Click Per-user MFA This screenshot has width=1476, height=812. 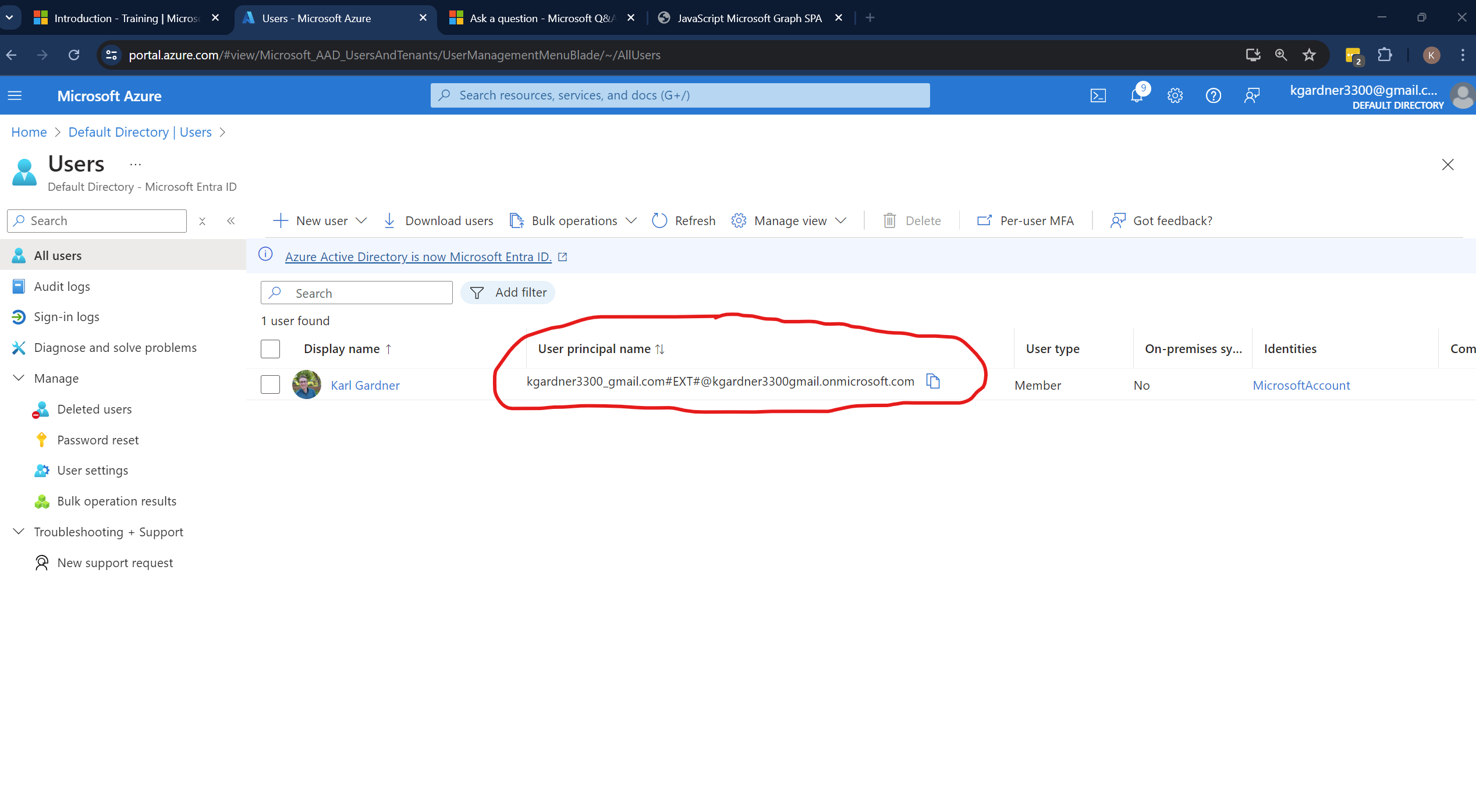tap(1026, 221)
